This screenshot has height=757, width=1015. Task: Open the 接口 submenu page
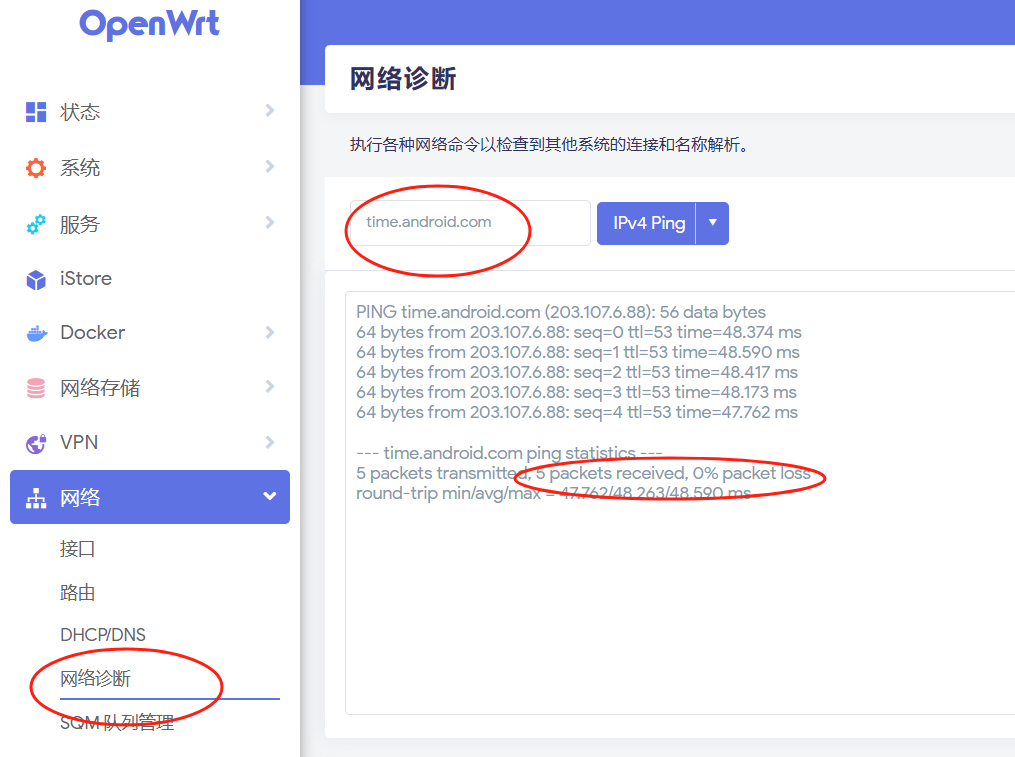[78, 548]
